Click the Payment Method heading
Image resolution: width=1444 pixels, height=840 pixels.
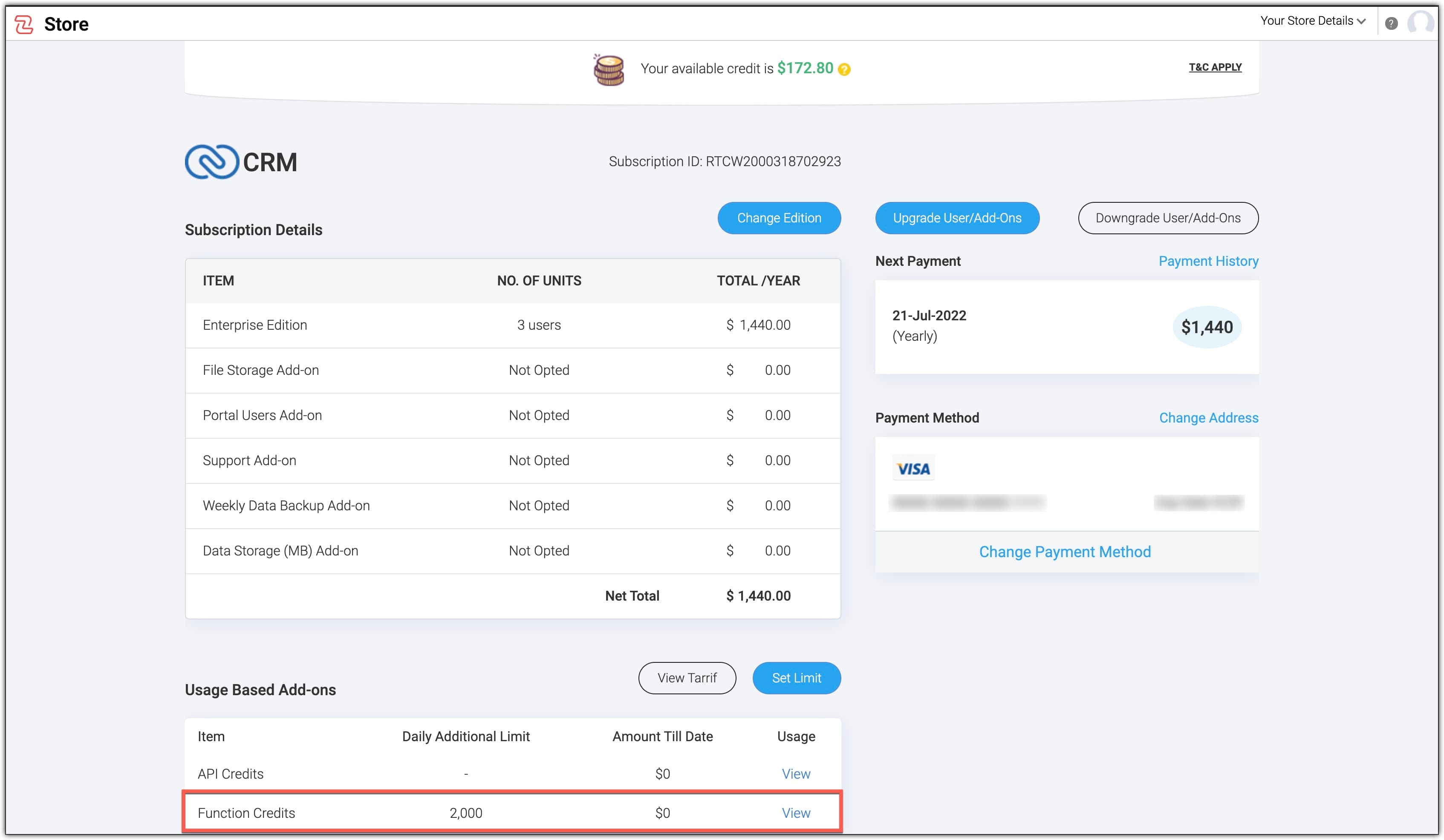click(927, 418)
